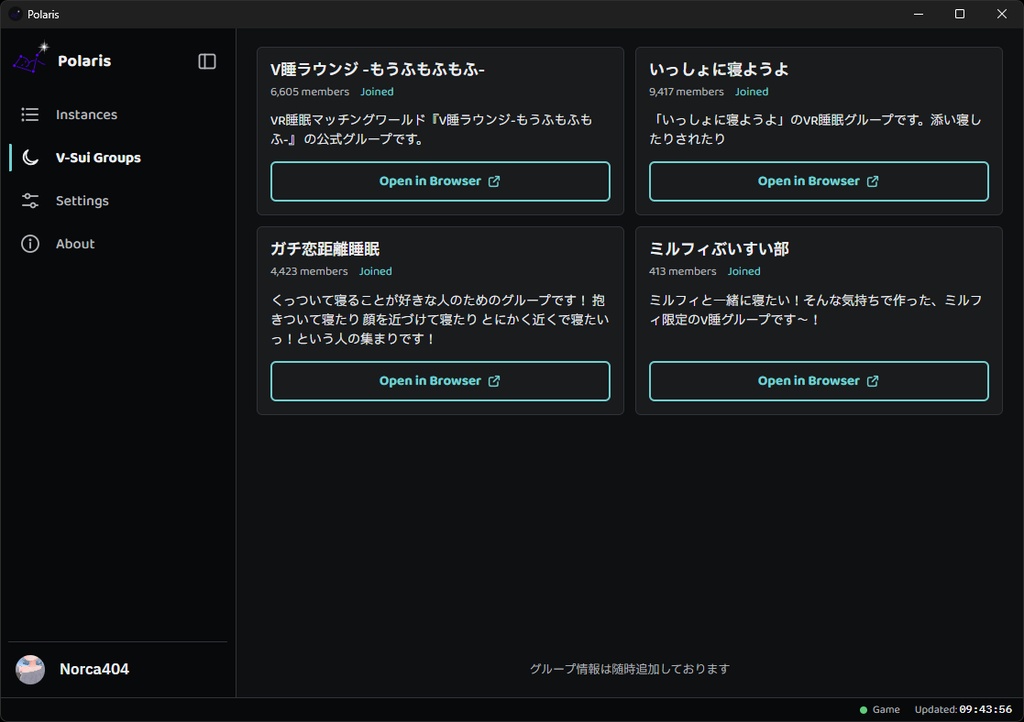Image resolution: width=1024 pixels, height=722 pixels.
Task: Click the くっついて寝ること description text
Action: 439,319
